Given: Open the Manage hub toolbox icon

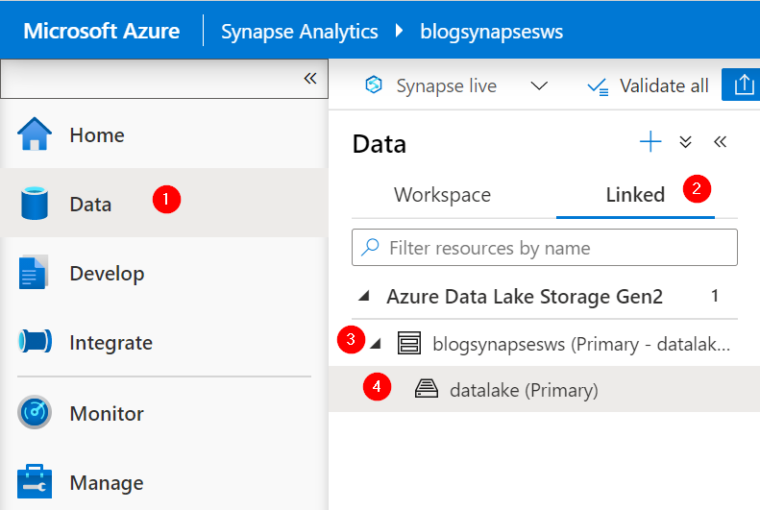Looking at the screenshot, I should click(x=34, y=482).
